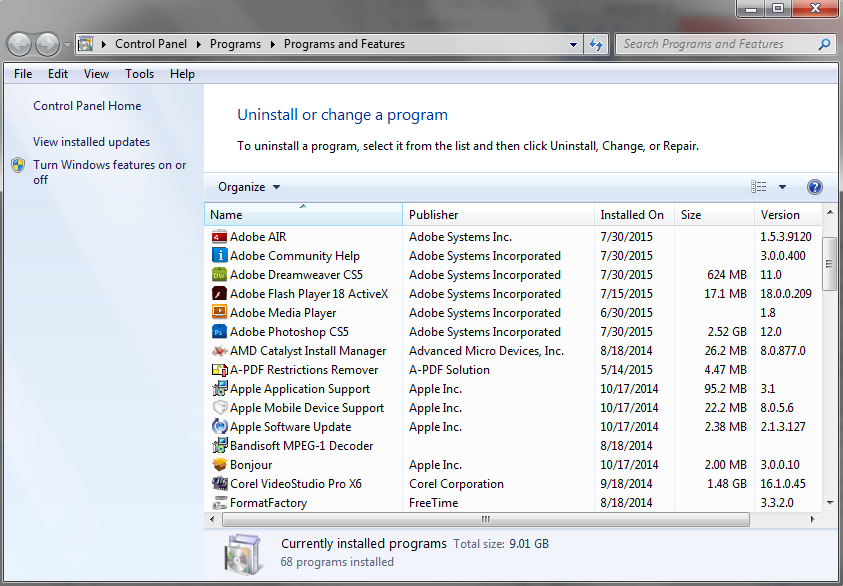843x586 pixels.
Task: Open help with the blue question mark
Action: click(x=815, y=187)
